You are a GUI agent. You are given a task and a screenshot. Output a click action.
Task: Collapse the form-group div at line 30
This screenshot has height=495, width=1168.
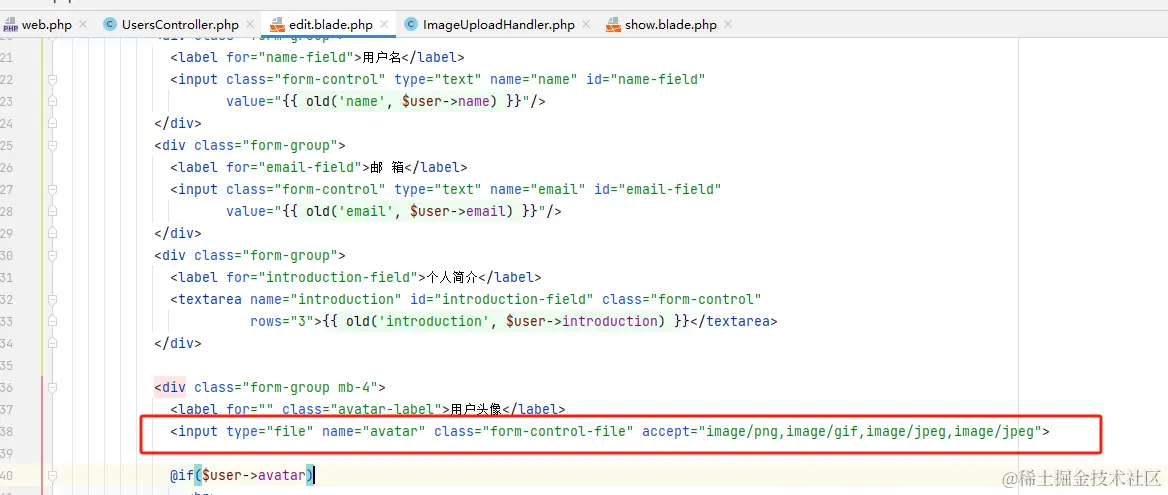coord(52,255)
